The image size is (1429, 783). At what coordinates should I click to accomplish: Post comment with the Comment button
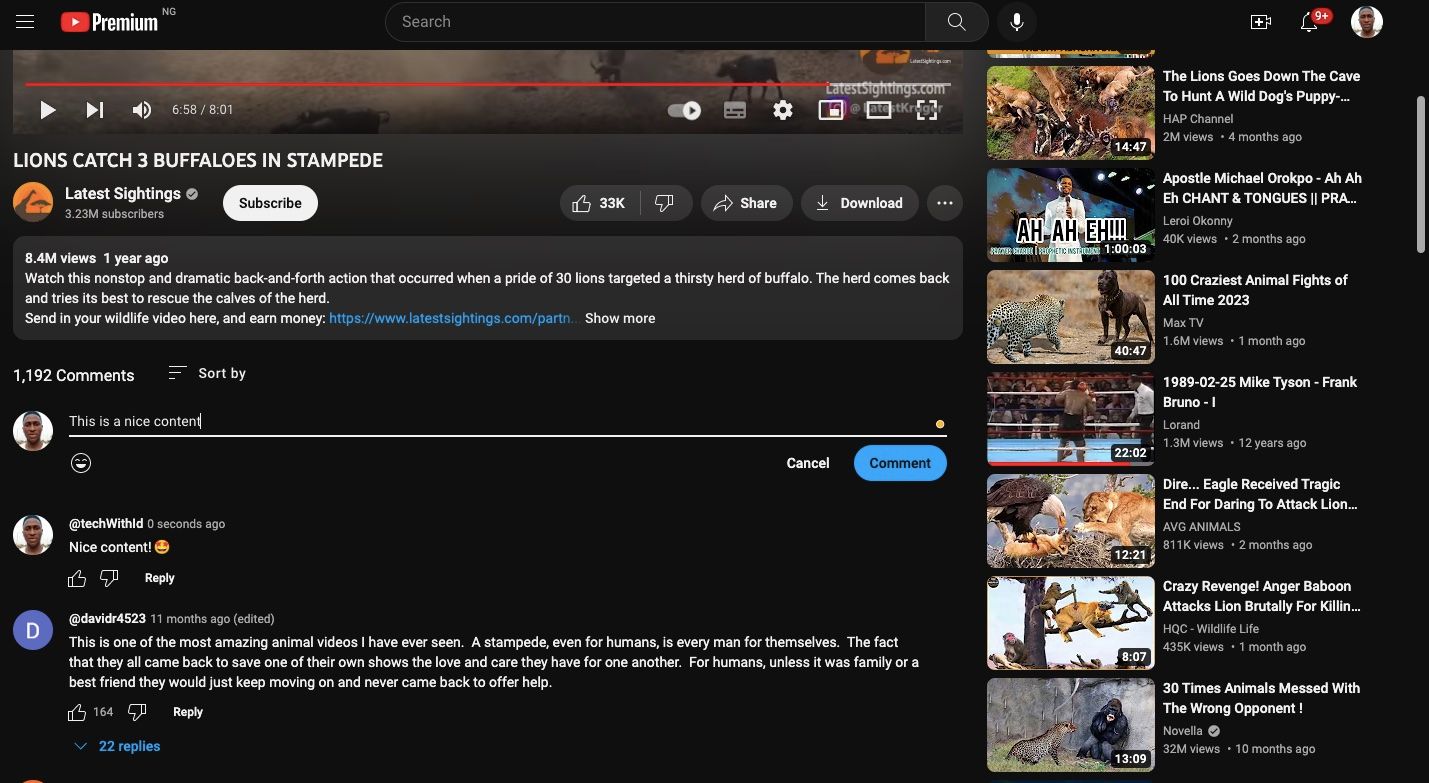[899, 463]
